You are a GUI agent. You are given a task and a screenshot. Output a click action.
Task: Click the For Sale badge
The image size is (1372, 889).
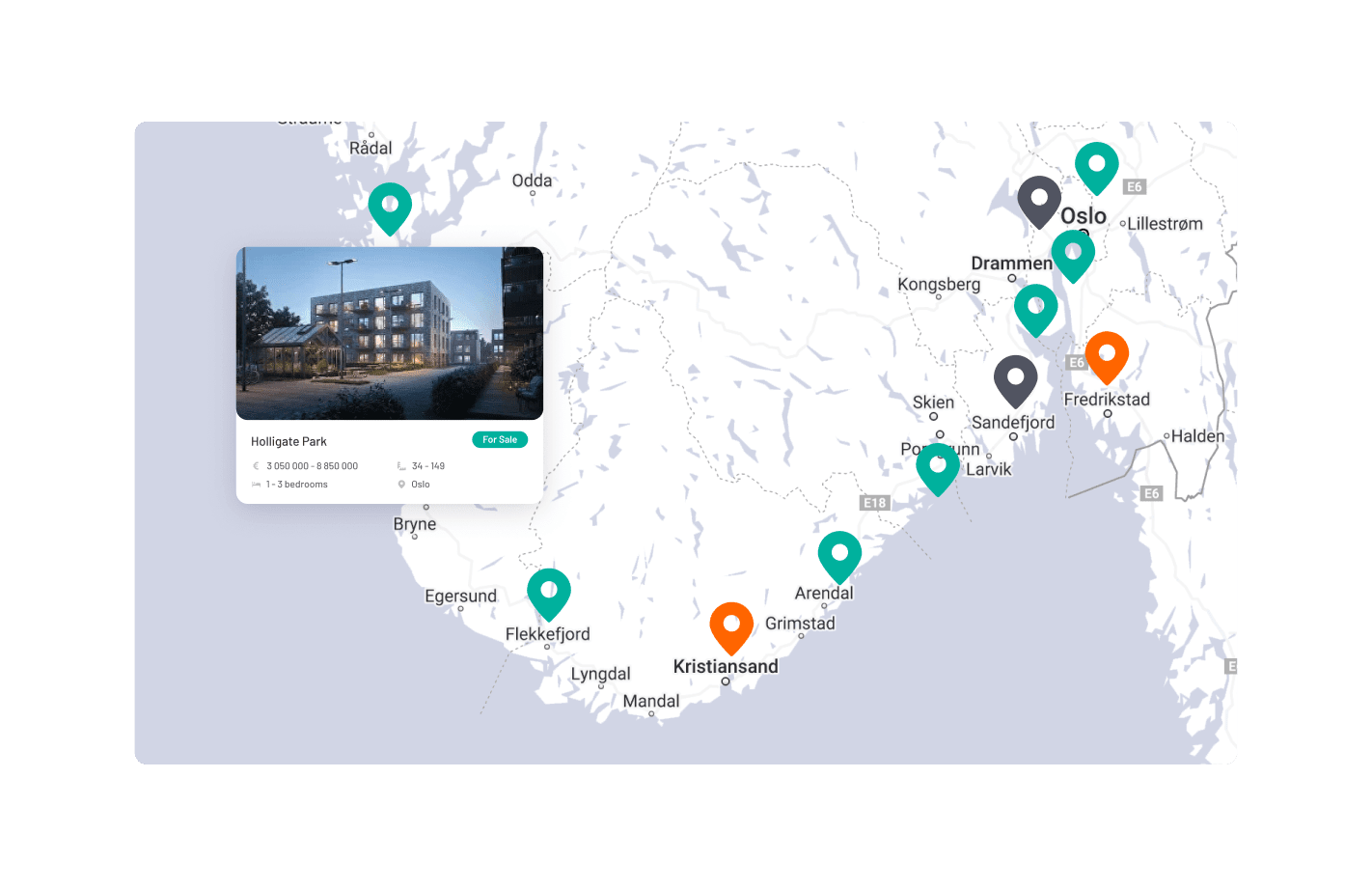[500, 439]
